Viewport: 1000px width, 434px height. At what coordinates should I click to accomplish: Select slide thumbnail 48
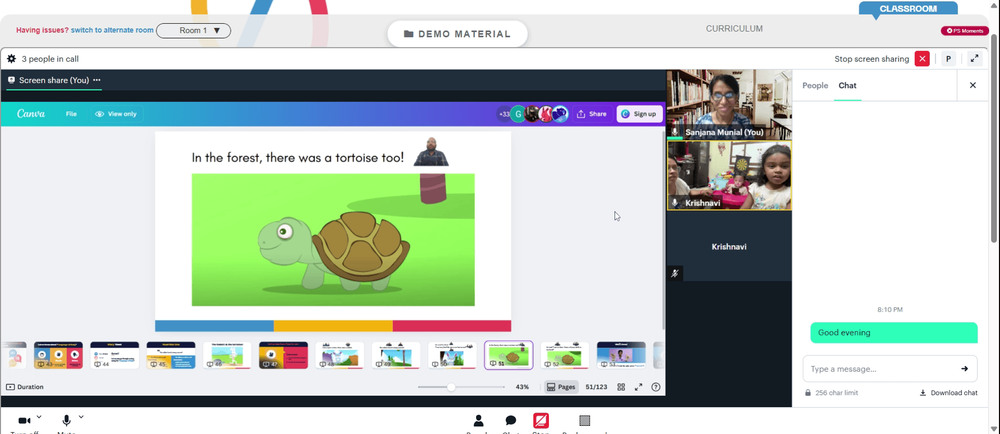[x=340, y=355]
